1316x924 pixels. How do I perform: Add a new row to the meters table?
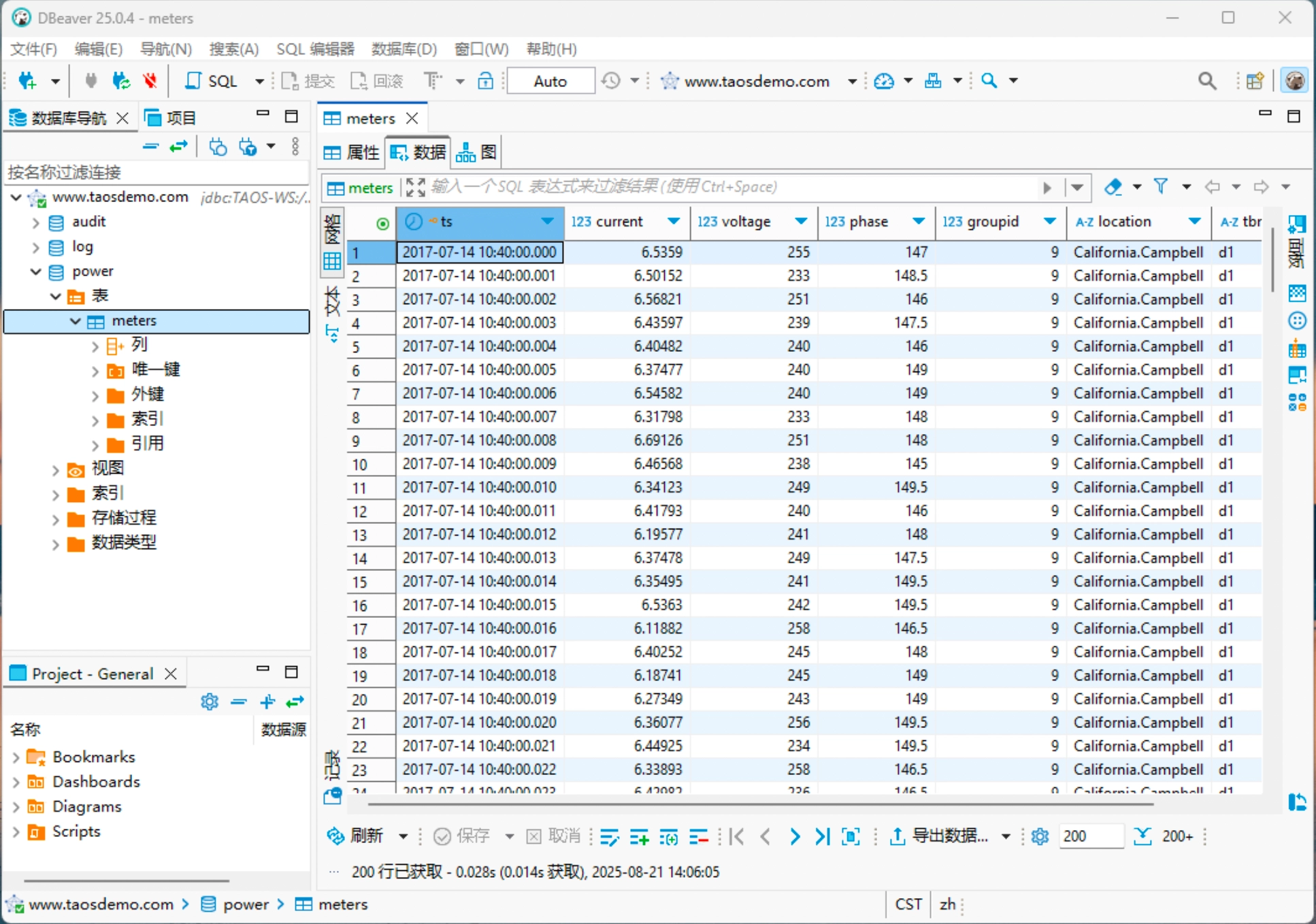point(640,836)
